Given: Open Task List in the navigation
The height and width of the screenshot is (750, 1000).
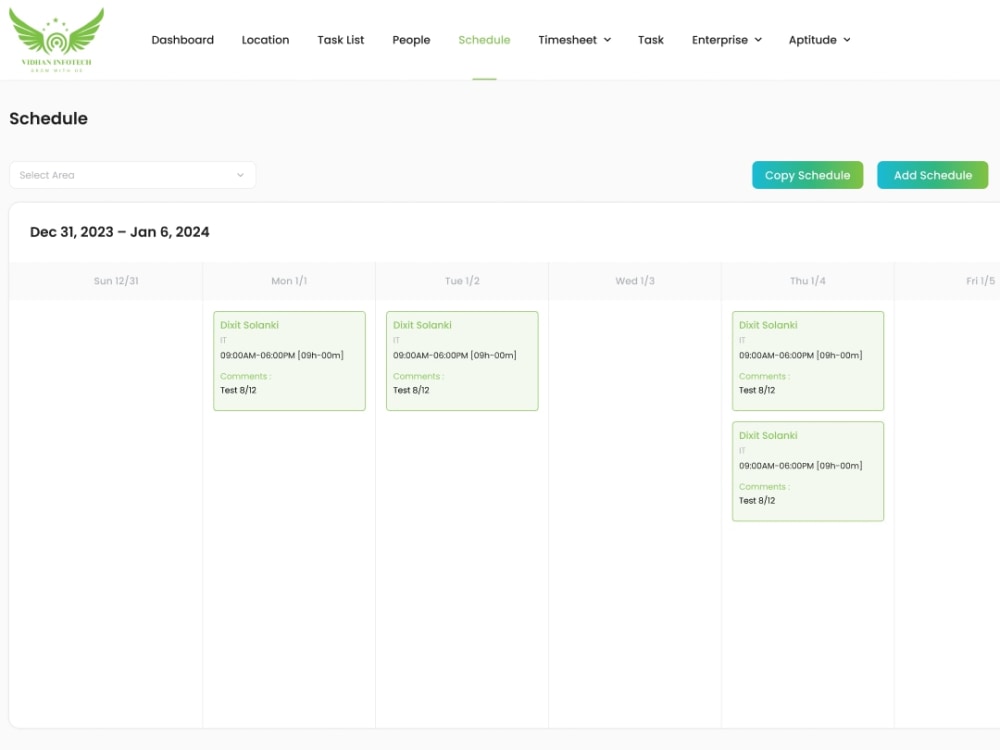Looking at the screenshot, I should point(341,40).
